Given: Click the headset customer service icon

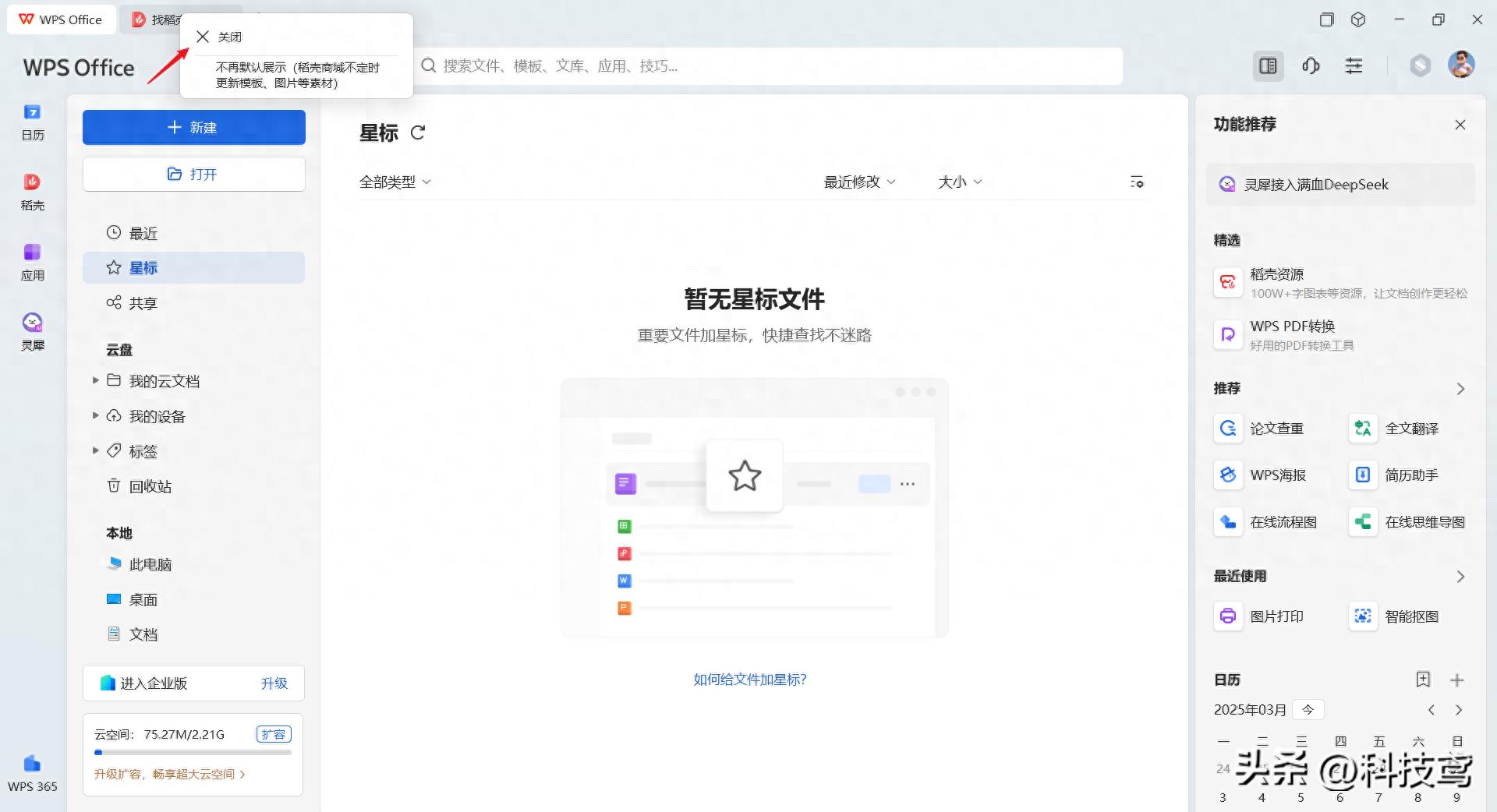Looking at the screenshot, I should pos(1311,66).
